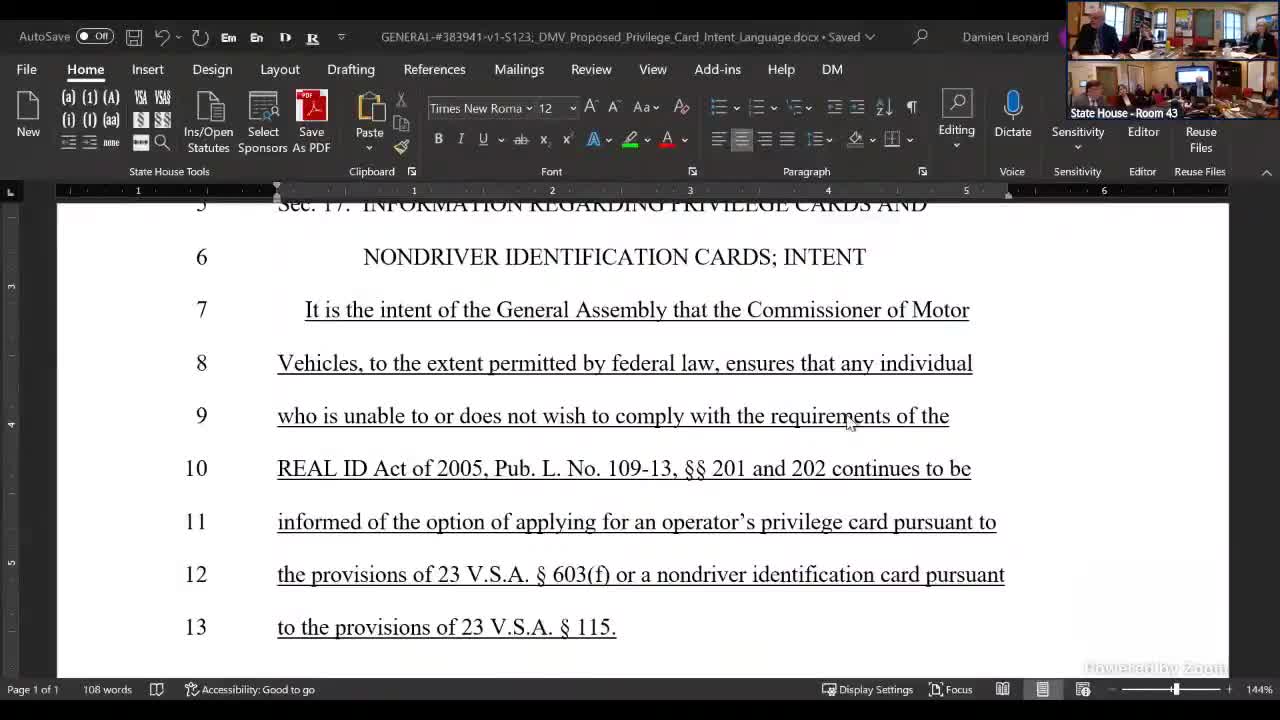Viewport: 1280px width, 720px height.
Task: Click the Sort icon in Paragraph group
Action: (884, 107)
